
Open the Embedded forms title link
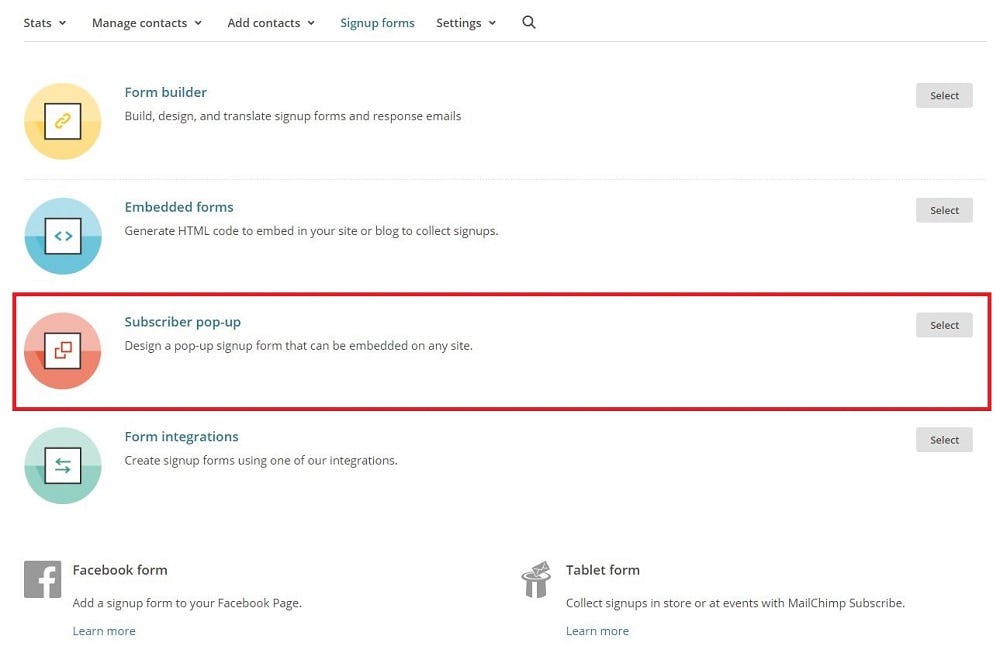(x=179, y=207)
